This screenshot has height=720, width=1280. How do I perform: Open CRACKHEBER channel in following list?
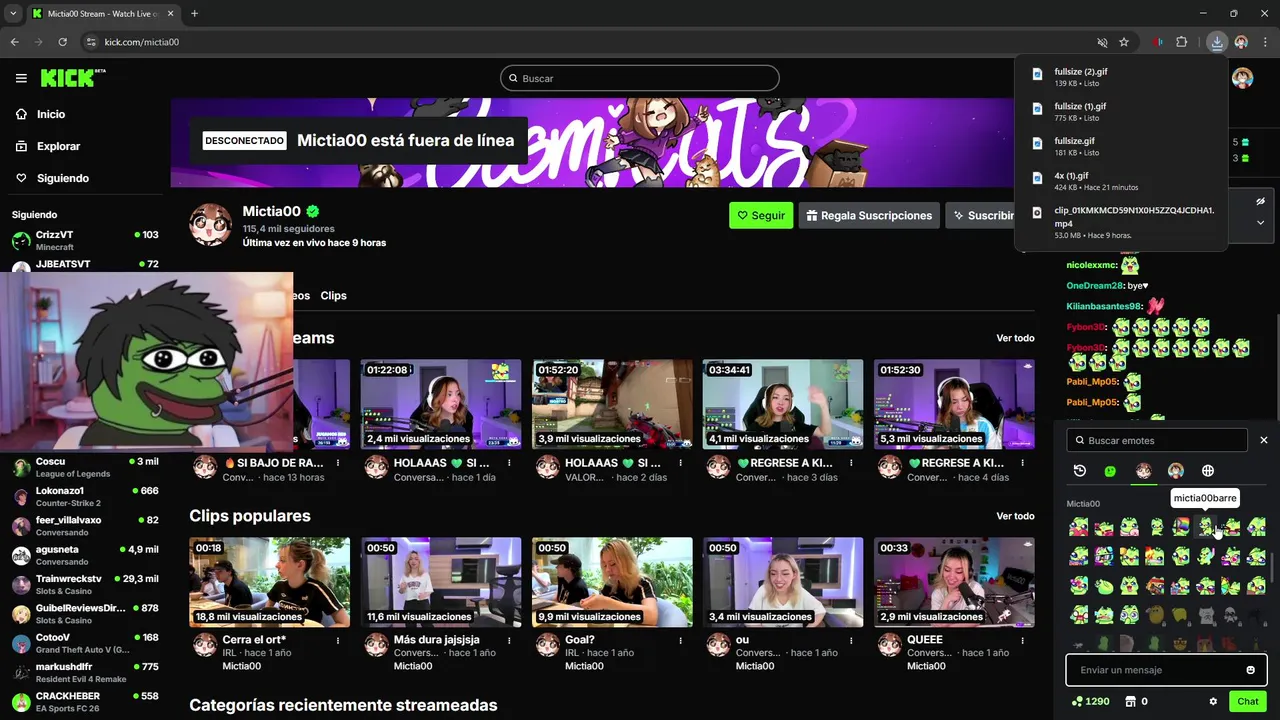[85, 701]
